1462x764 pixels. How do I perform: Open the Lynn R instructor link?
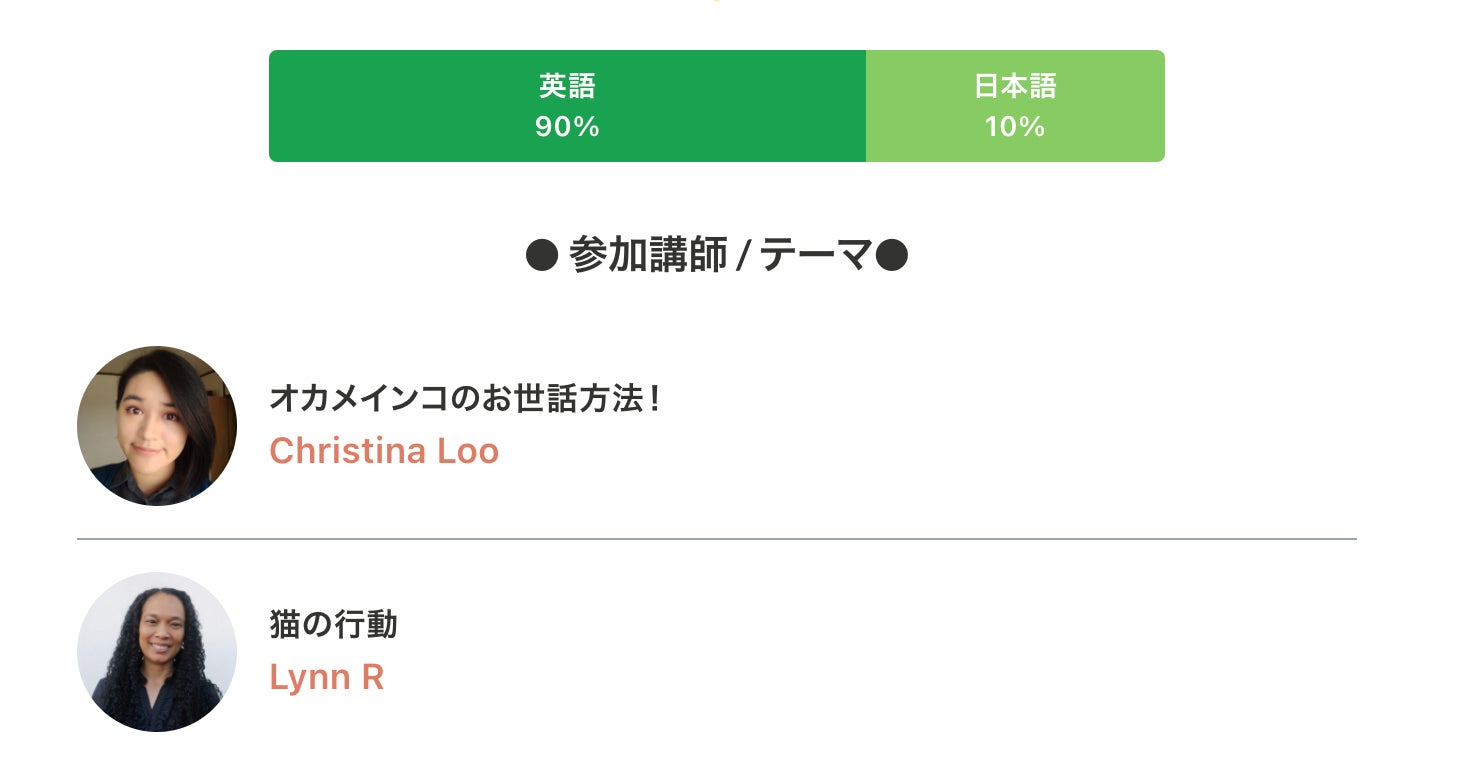point(326,677)
